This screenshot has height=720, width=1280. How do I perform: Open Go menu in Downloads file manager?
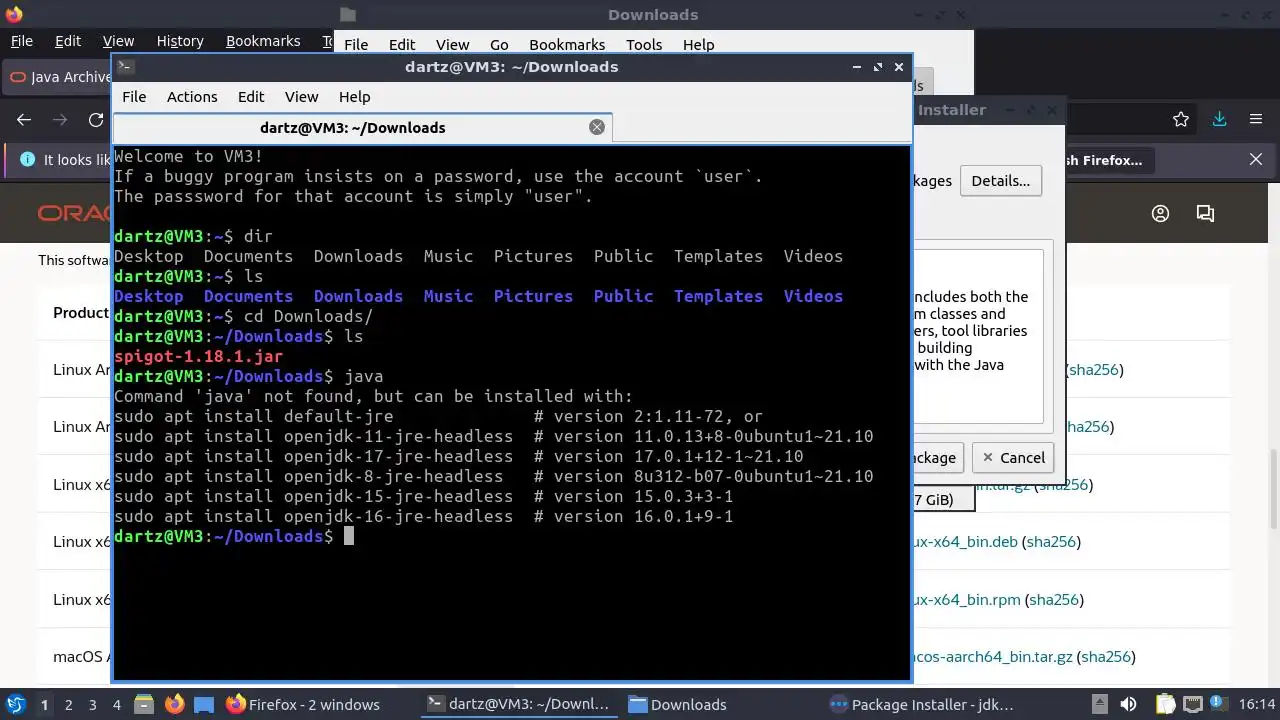click(x=499, y=45)
